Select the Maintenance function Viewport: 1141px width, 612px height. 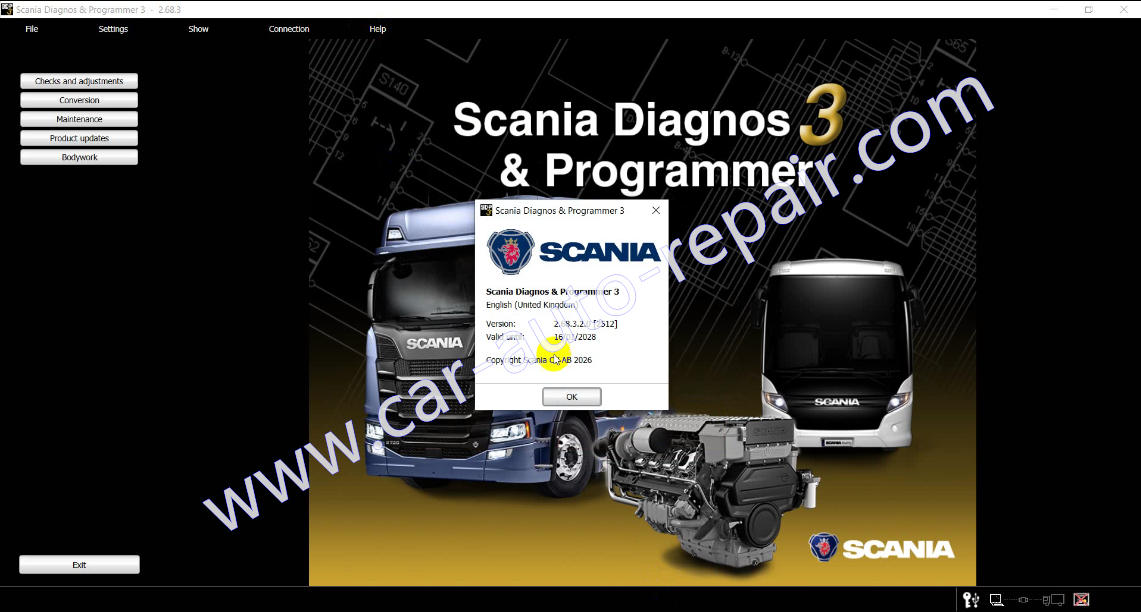pyautogui.click(x=78, y=118)
